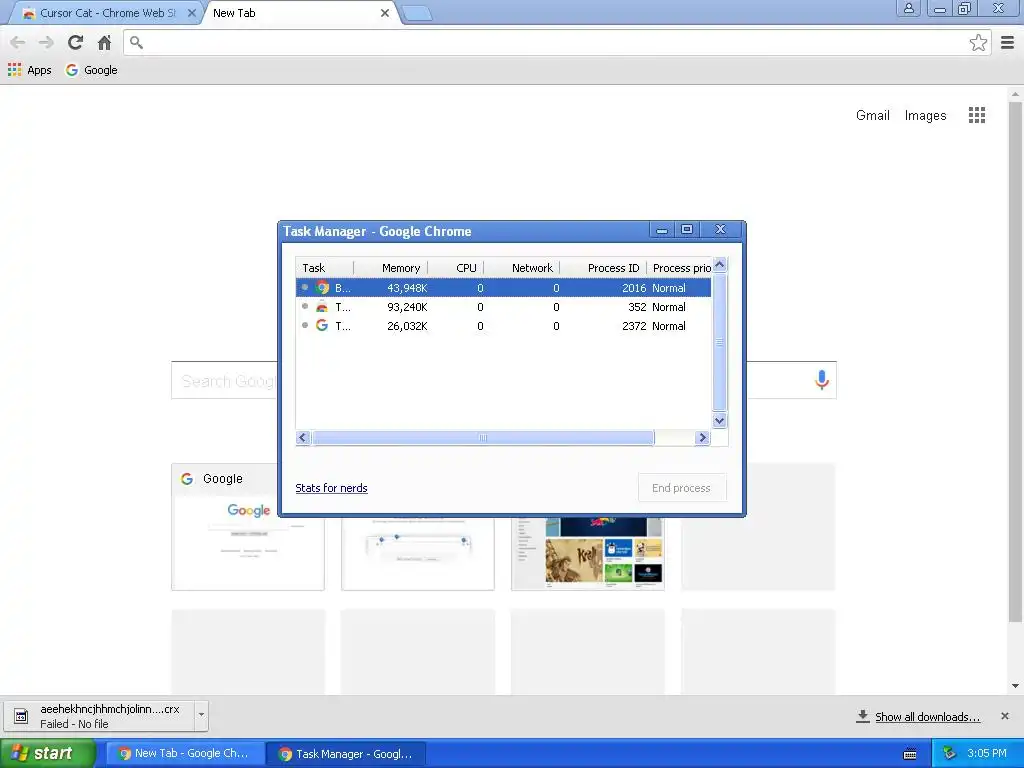The width and height of the screenshot is (1024, 768).
Task: Click the browser forward arrow
Action: coord(46,42)
